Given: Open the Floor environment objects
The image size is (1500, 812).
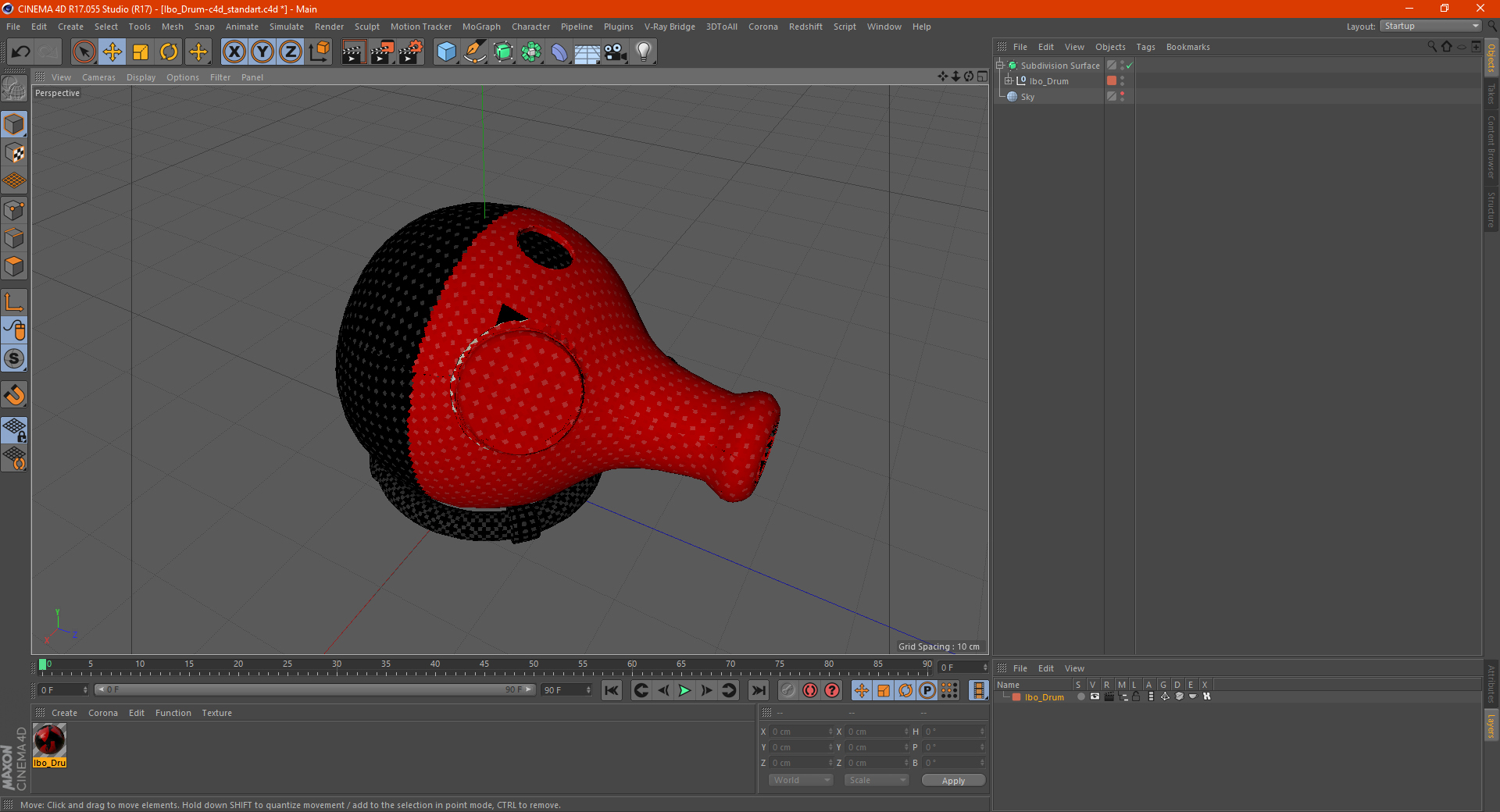Looking at the screenshot, I should (x=587, y=52).
